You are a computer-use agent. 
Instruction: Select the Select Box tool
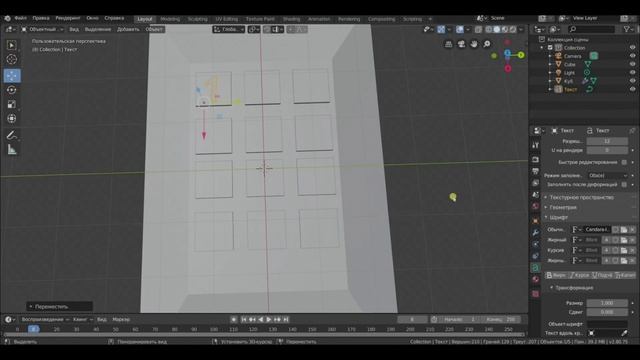pyautogui.click(x=12, y=45)
